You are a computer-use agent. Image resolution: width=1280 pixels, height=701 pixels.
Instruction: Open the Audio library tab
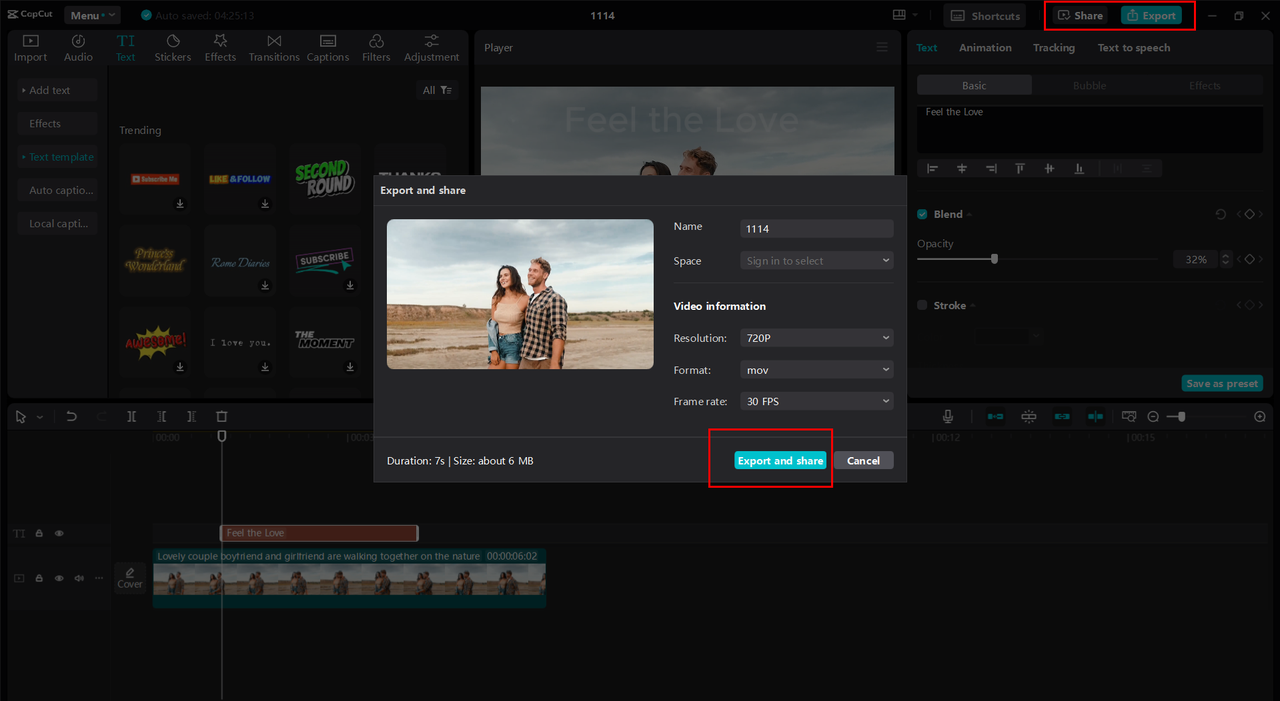coord(78,48)
